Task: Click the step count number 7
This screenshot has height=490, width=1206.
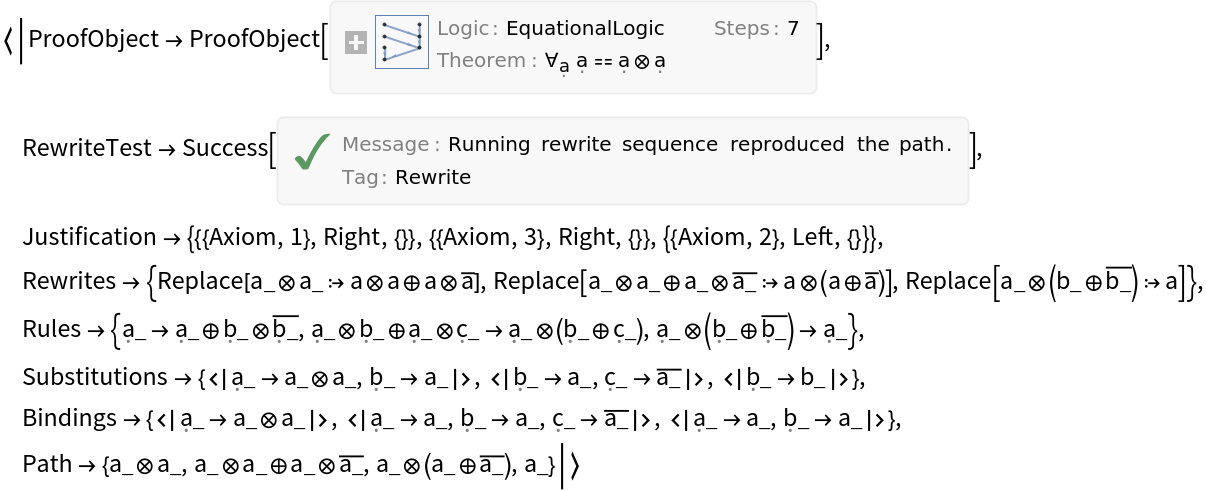Action: tap(793, 28)
